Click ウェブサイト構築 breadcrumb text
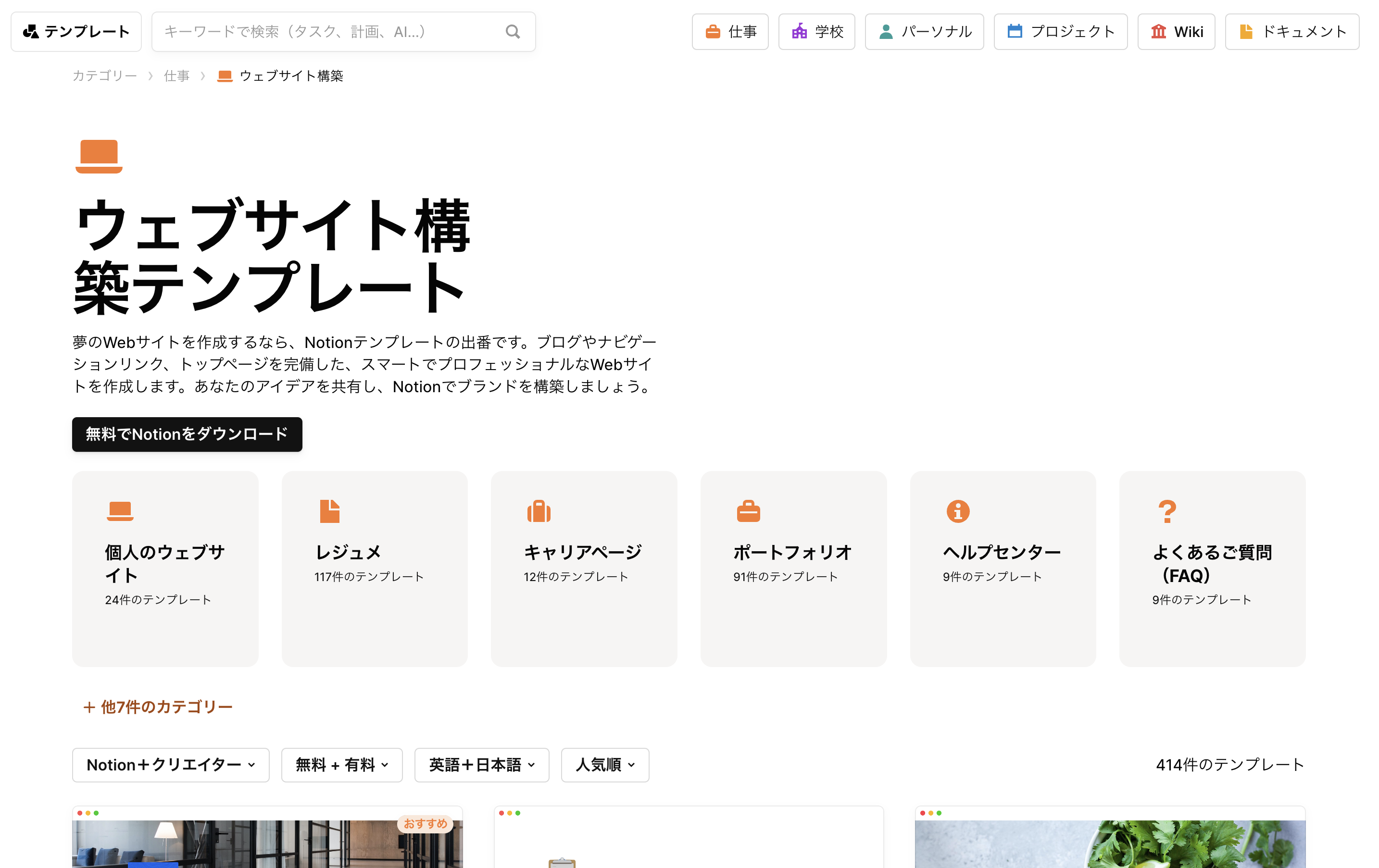 click(x=291, y=76)
